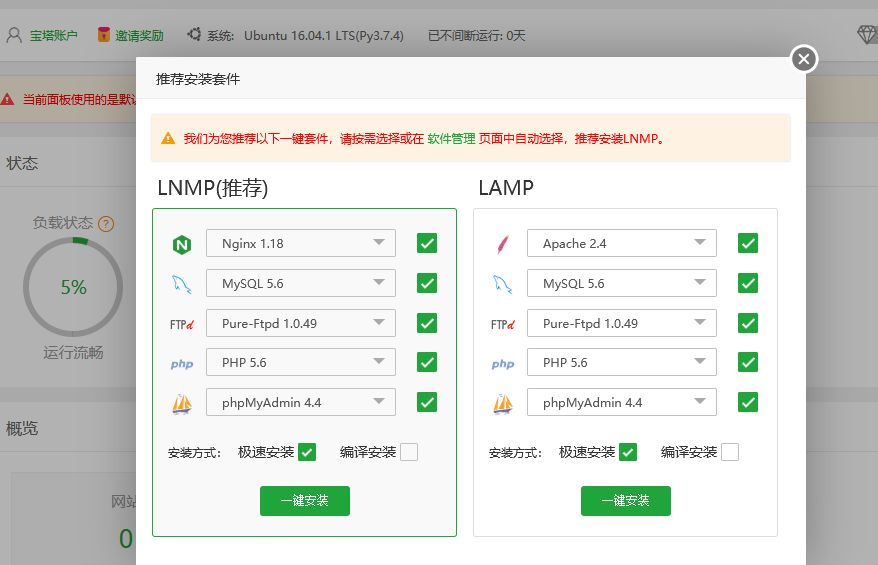Uncheck MySQL 5.6 in LNMP
The width and height of the screenshot is (878, 565).
click(427, 283)
